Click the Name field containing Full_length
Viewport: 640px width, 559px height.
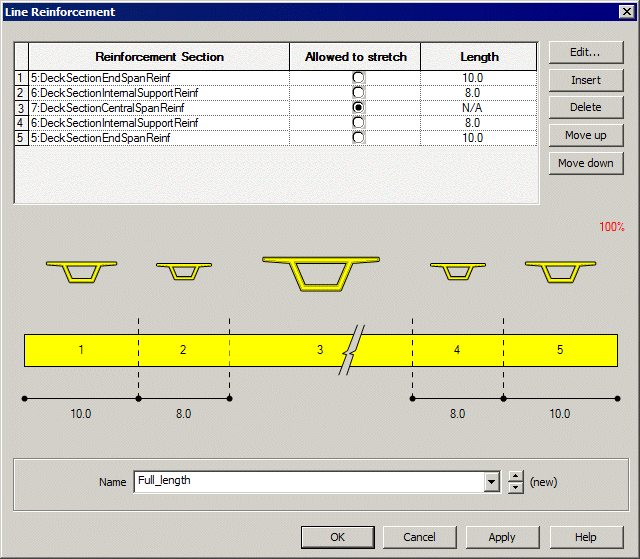point(309,482)
